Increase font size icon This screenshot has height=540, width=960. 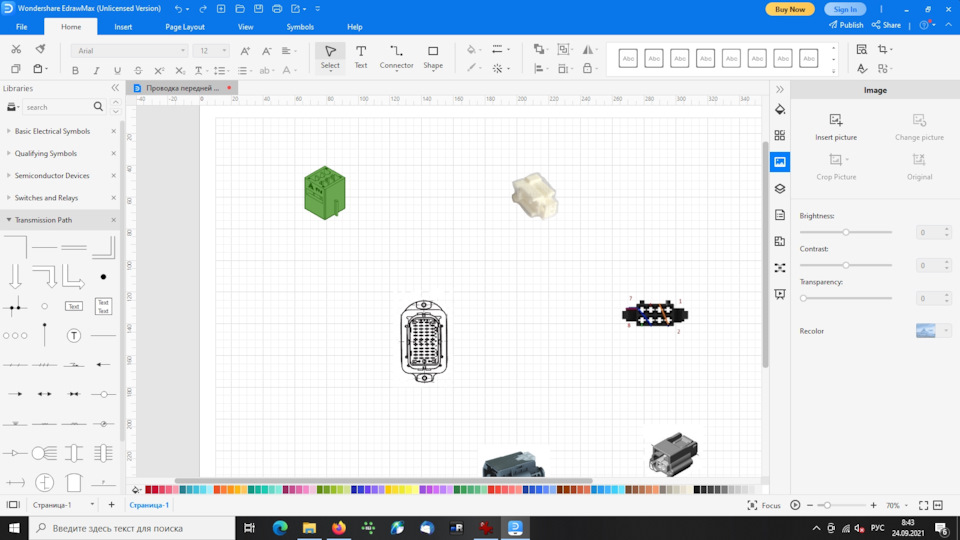[x=245, y=51]
